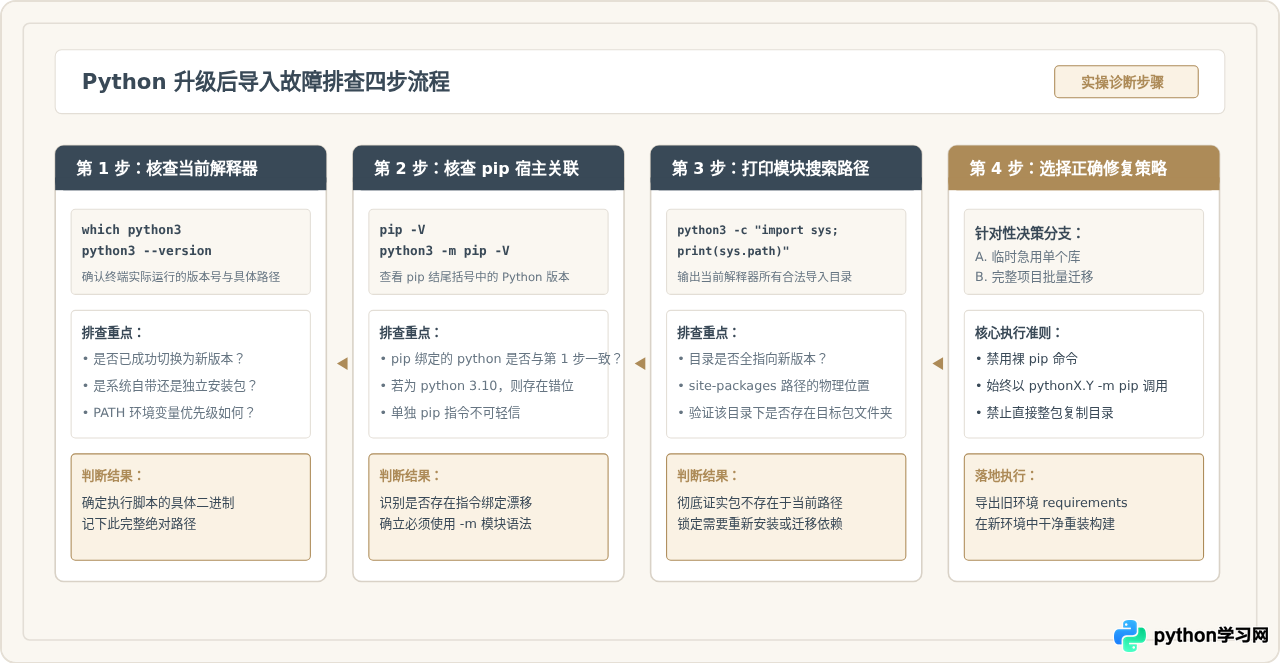The width and height of the screenshot is (1280, 664).
Task: Click bullet 禁止直接整包复制目录
Action: pyautogui.click(x=1044, y=412)
